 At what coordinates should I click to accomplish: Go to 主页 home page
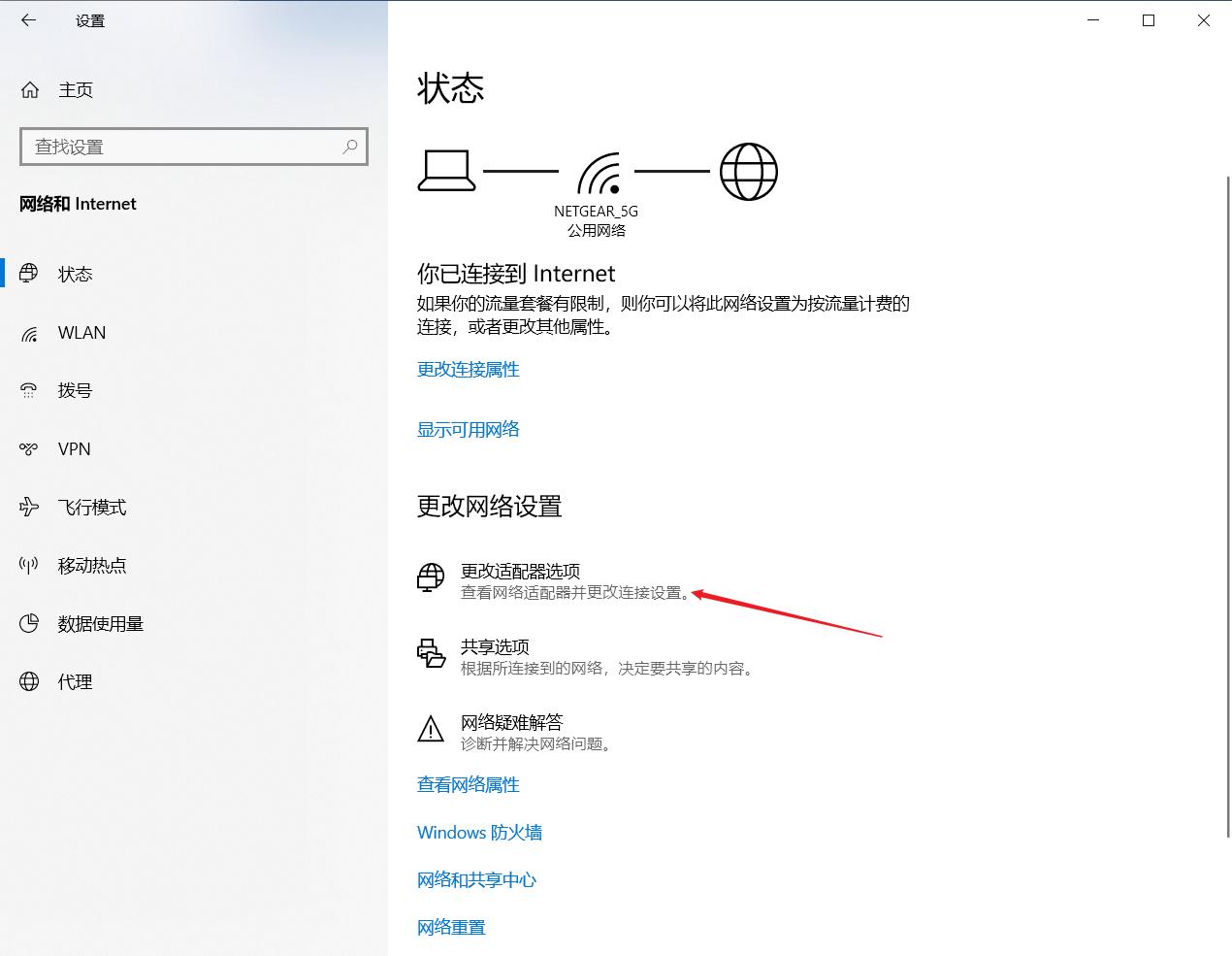coord(76,89)
